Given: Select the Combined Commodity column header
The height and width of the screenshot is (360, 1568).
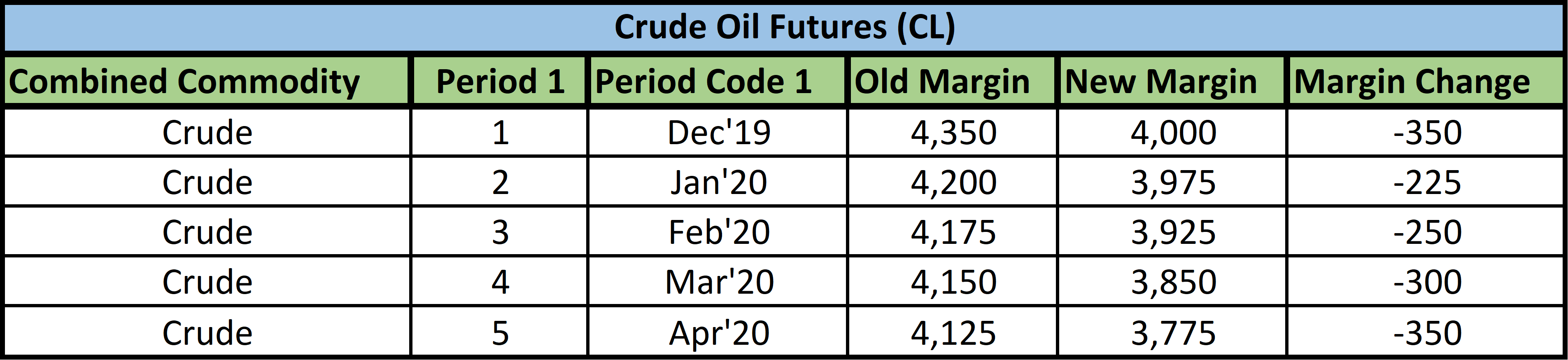Looking at the screenshot, I should pos(184,82).
